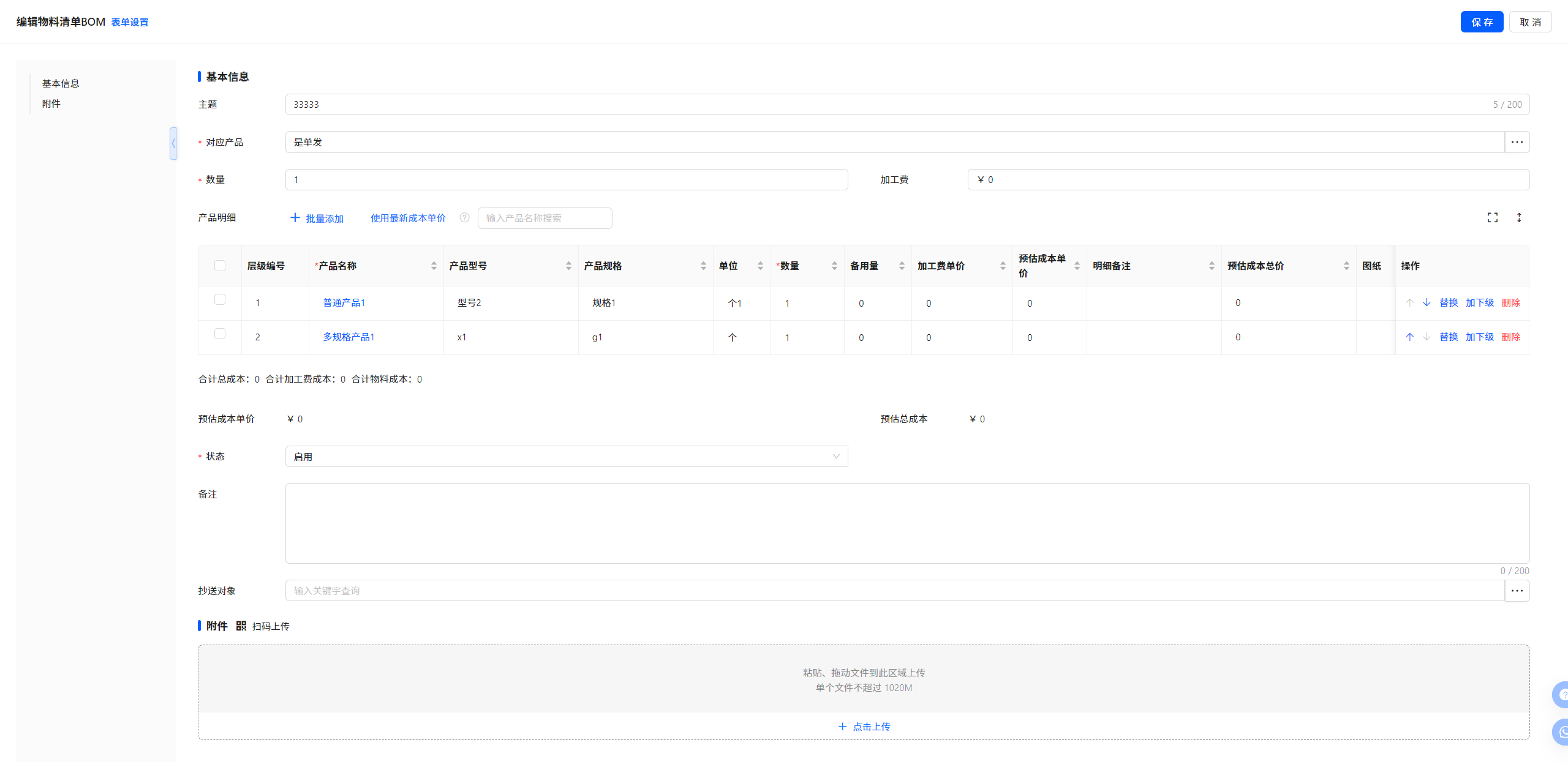Click the product name search field

pos(545,218)
